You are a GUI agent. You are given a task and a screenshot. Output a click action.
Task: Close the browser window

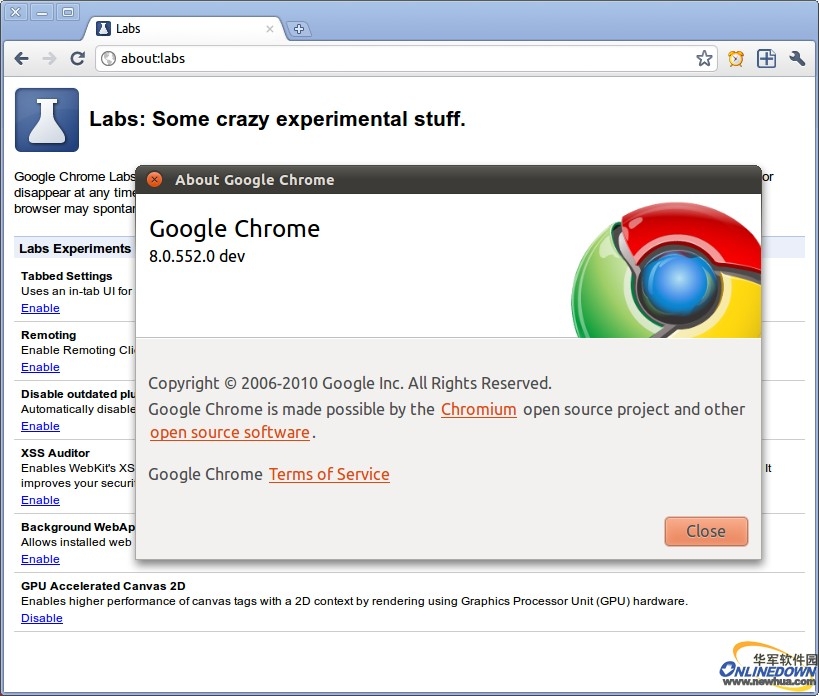[x=16, y=12]
